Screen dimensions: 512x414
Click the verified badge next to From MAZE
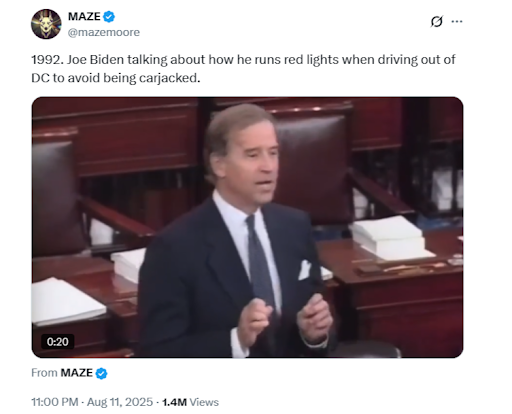pos(102,373)
